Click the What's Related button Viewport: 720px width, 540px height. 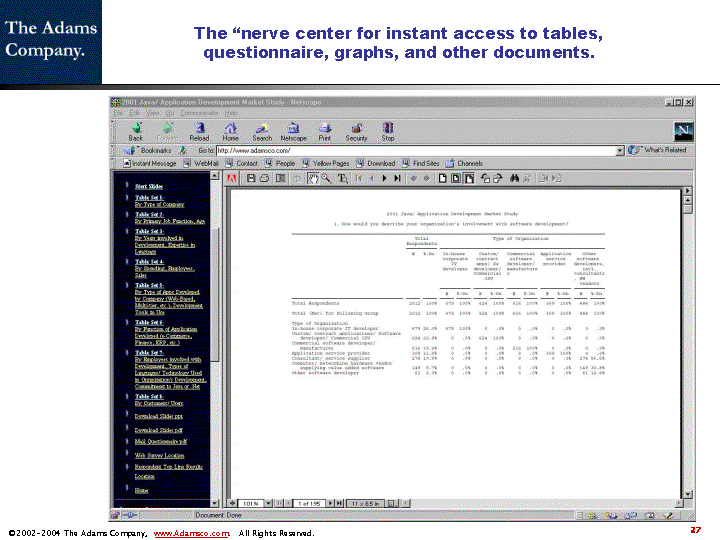[659, 150]
